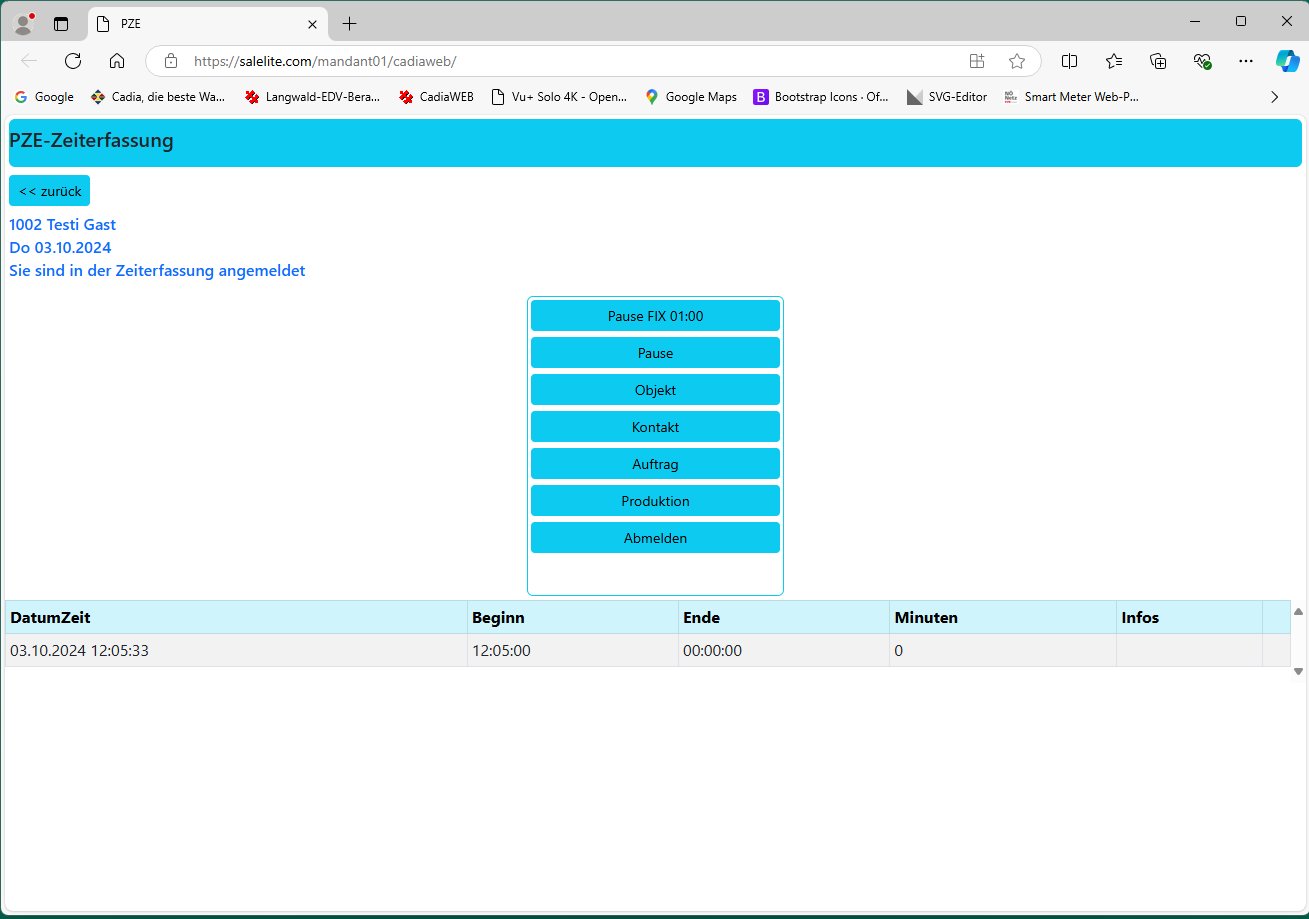
Task: Select the Produktion button
Action: coord(655,501)
